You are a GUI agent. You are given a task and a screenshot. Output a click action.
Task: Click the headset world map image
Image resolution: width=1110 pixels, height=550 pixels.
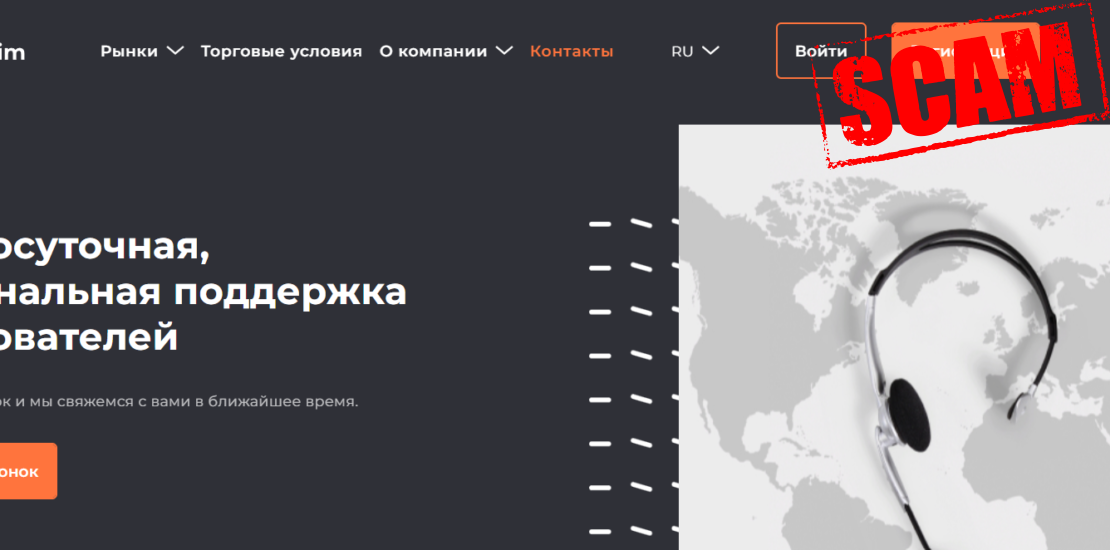[x=894, y=338]
